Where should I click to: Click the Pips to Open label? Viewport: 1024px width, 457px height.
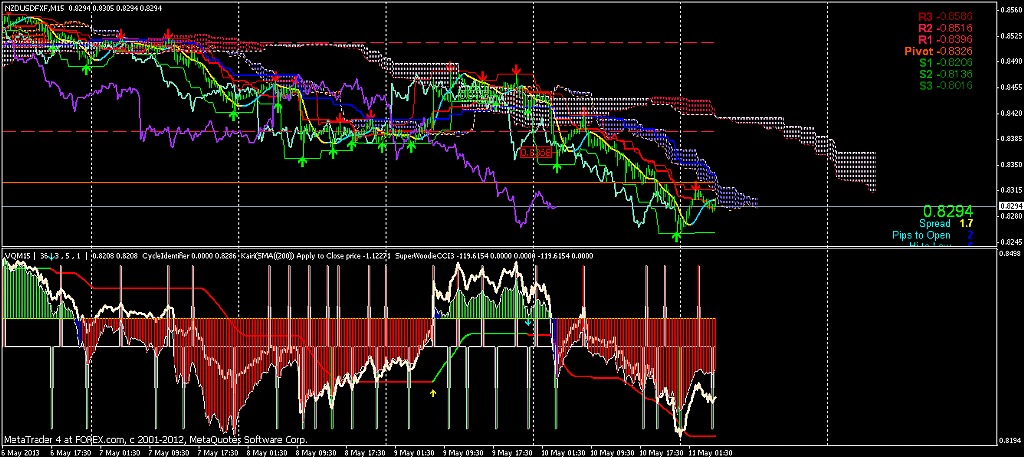pyautogui.click(x=922, y=236)
